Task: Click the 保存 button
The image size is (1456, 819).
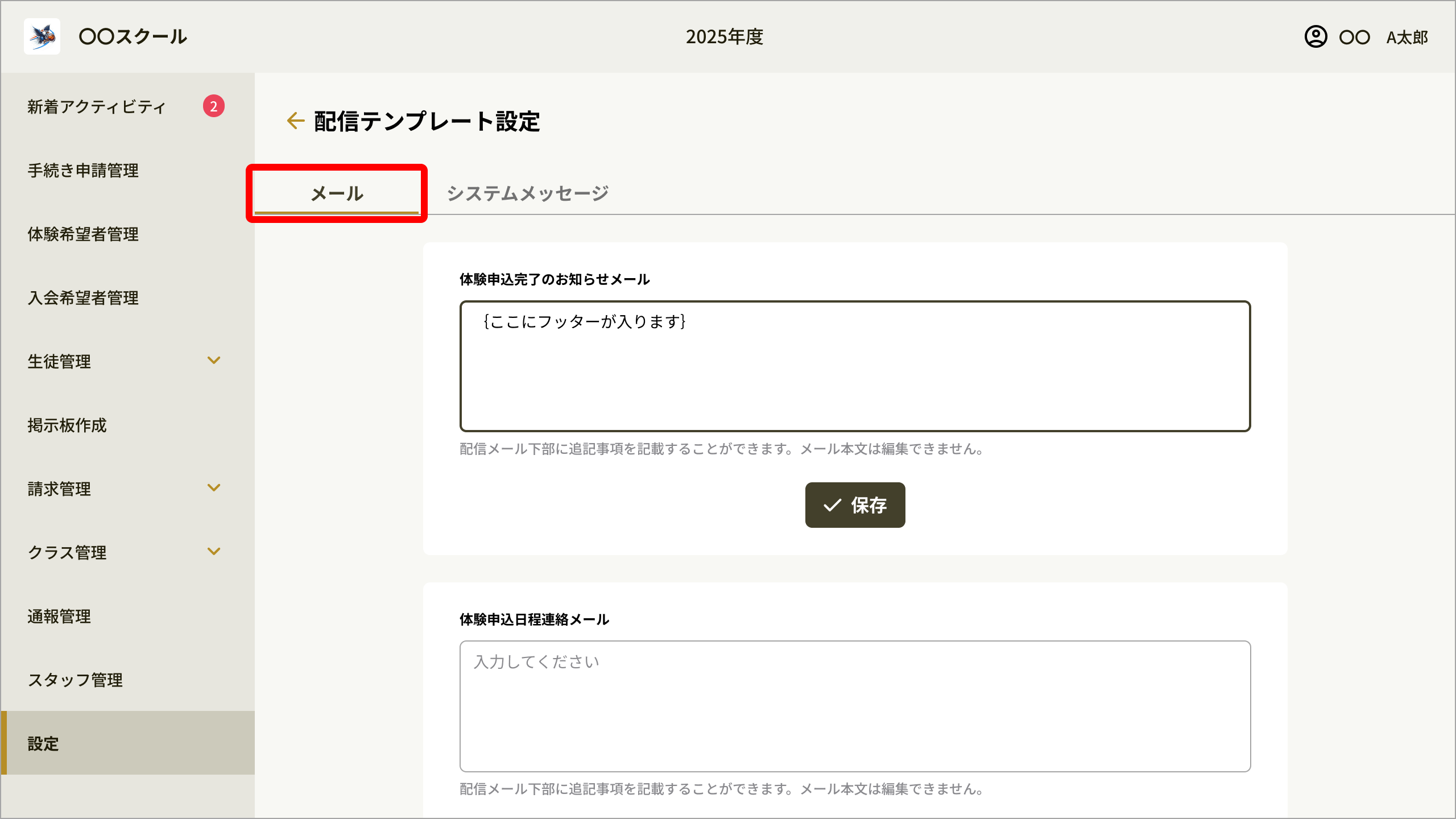Action: [855, 505]
